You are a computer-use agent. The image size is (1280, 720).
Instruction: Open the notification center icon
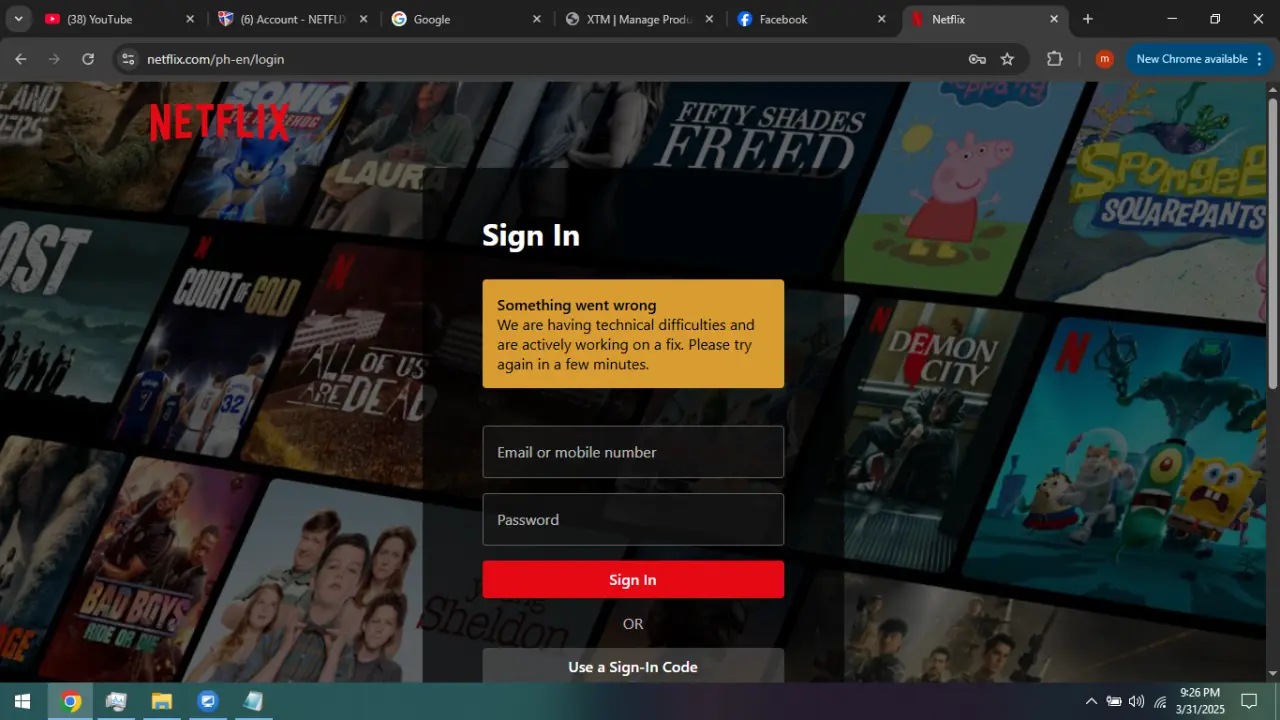pos(1249,701)
